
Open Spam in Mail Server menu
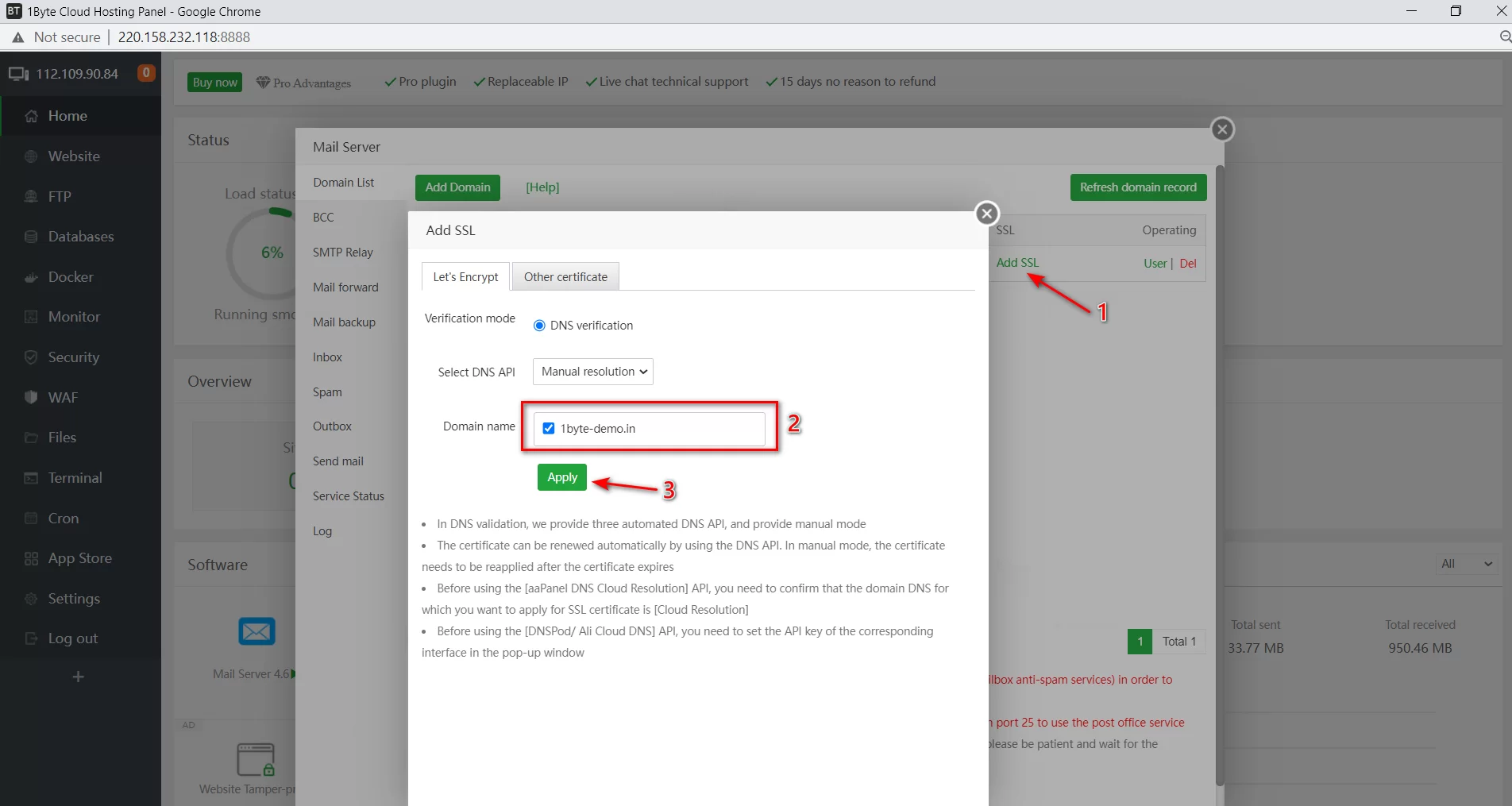coord(327,392)
